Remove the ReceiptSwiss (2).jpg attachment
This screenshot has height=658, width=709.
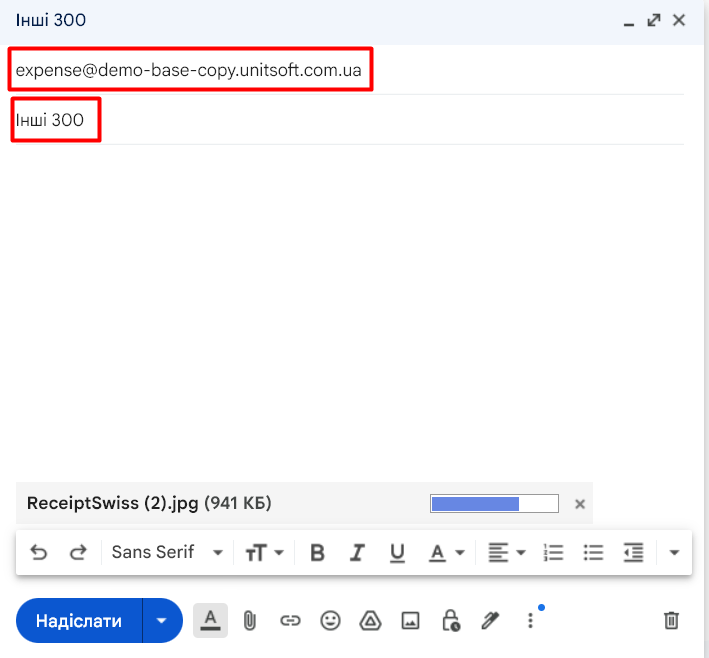point(580,504)
